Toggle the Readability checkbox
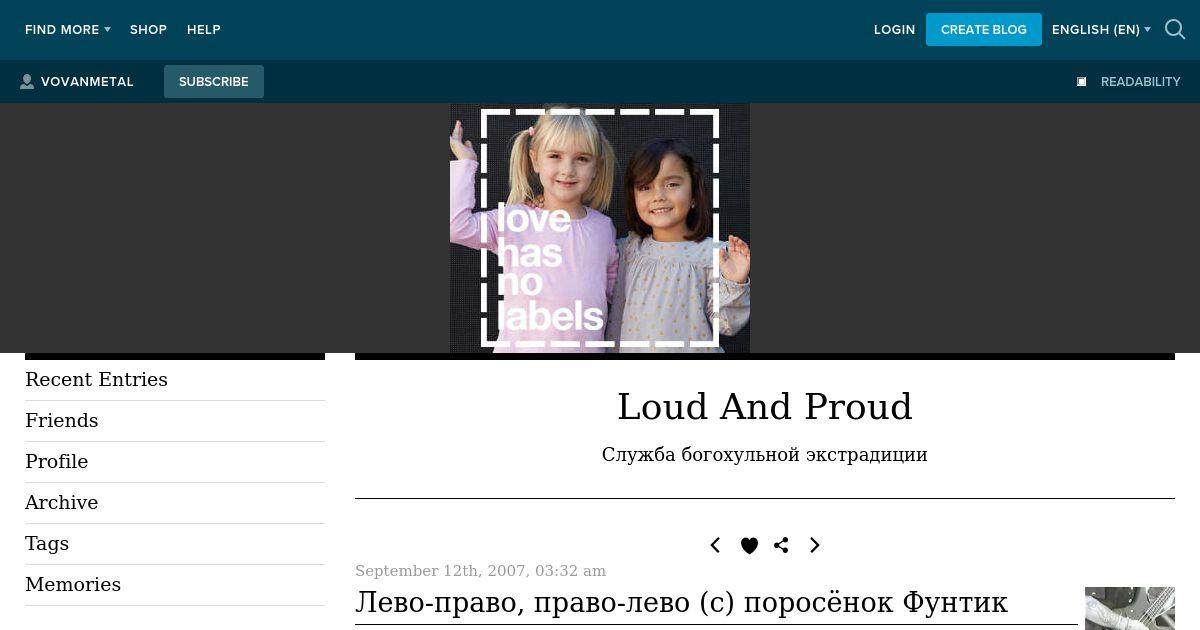1200x630 pixels. tap(1081, 82)
